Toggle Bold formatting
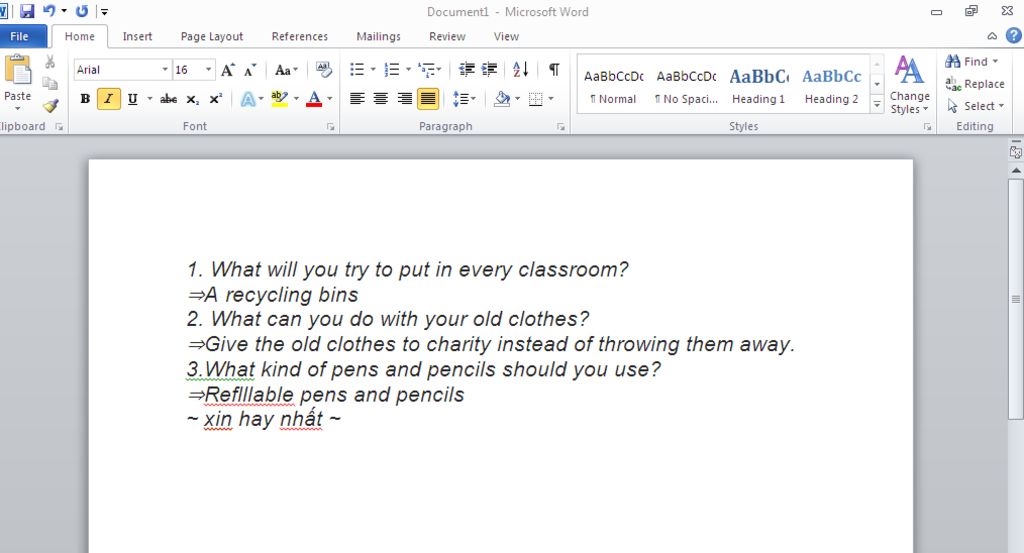This screenshot has width=1024, height=553. (85, 99)
